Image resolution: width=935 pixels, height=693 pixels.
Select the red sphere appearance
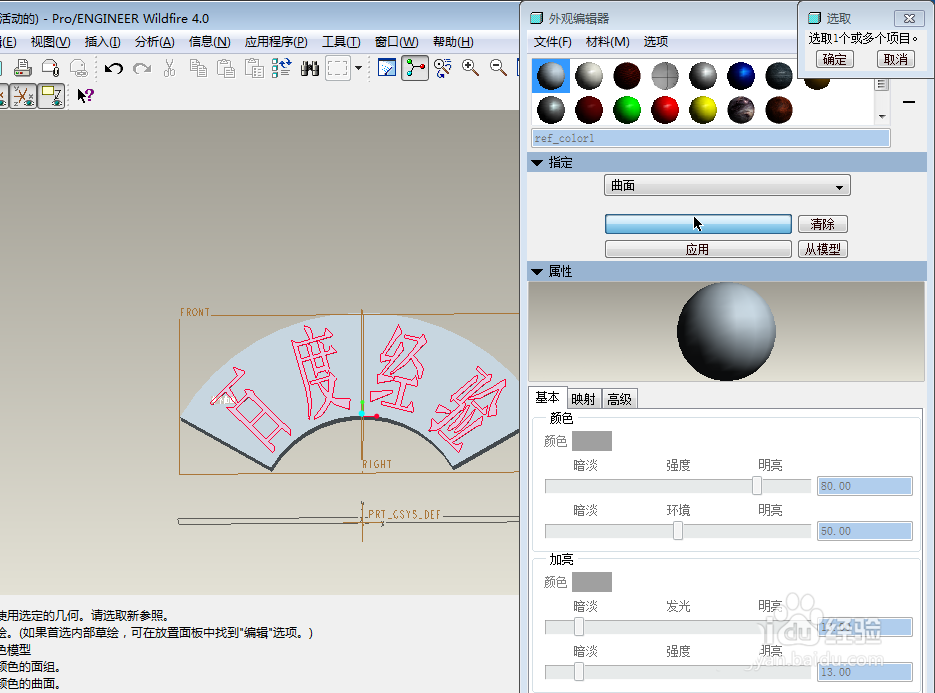click(x=665, y=110)
